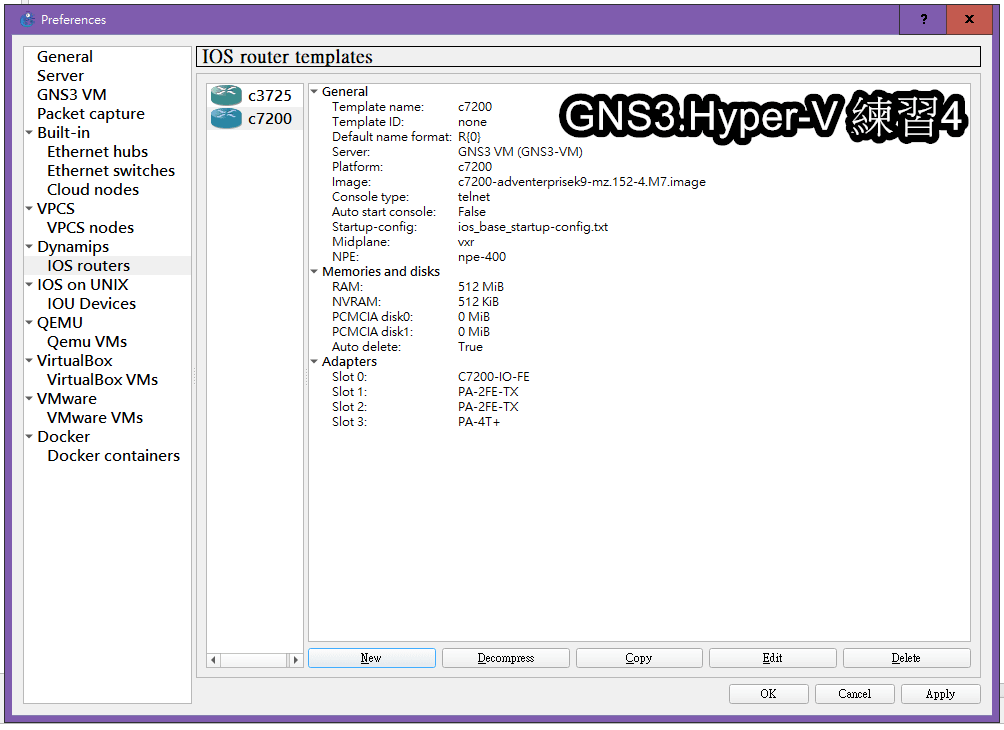Viewport: 1004px width, 730px height.
Task: Click the help question mark button
Action: tap(923, 19)
